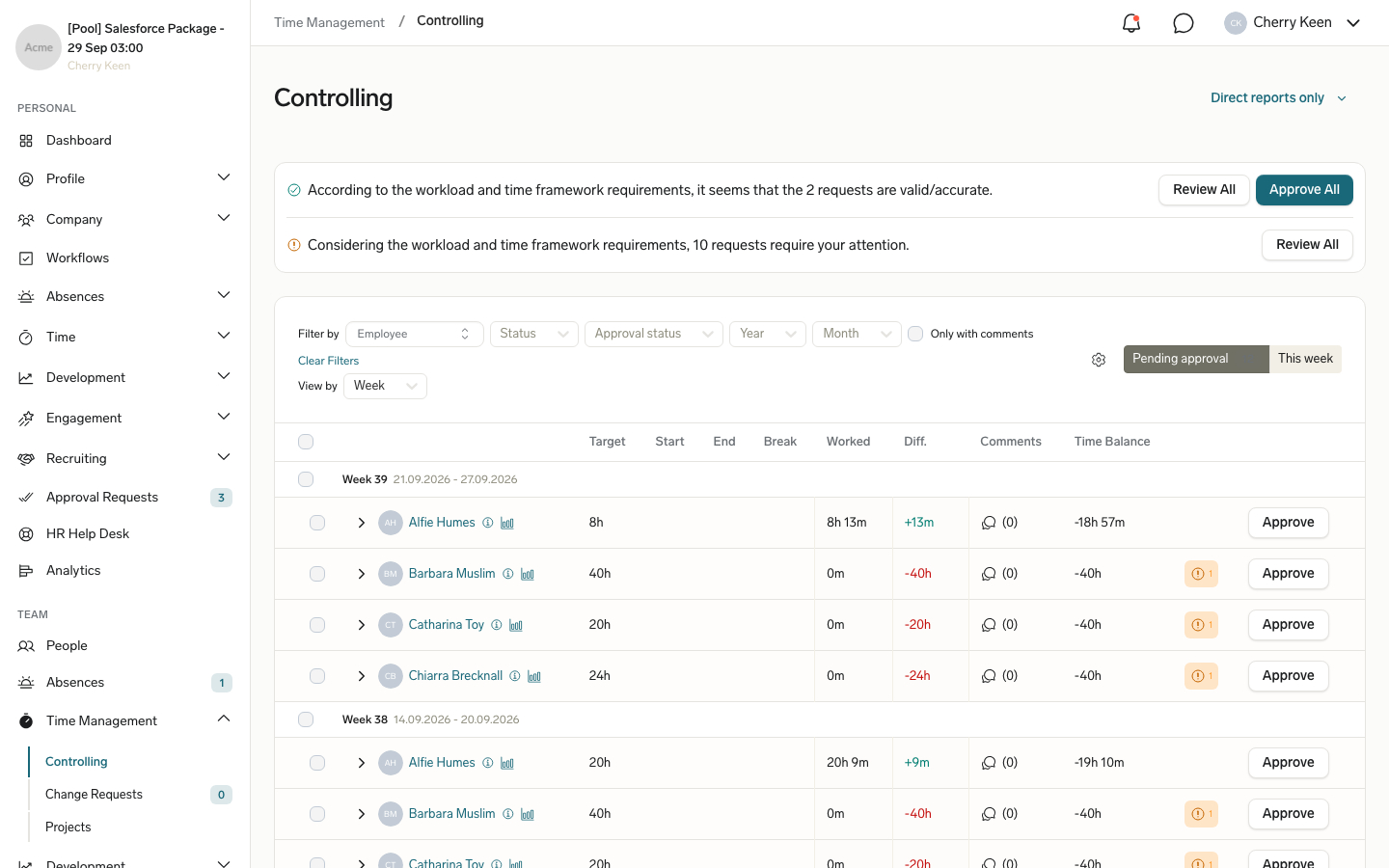The height and width of the screenshot is (868, 1389).
Task: Select the Week 39 group checkbox
Action: click(306, 479)
